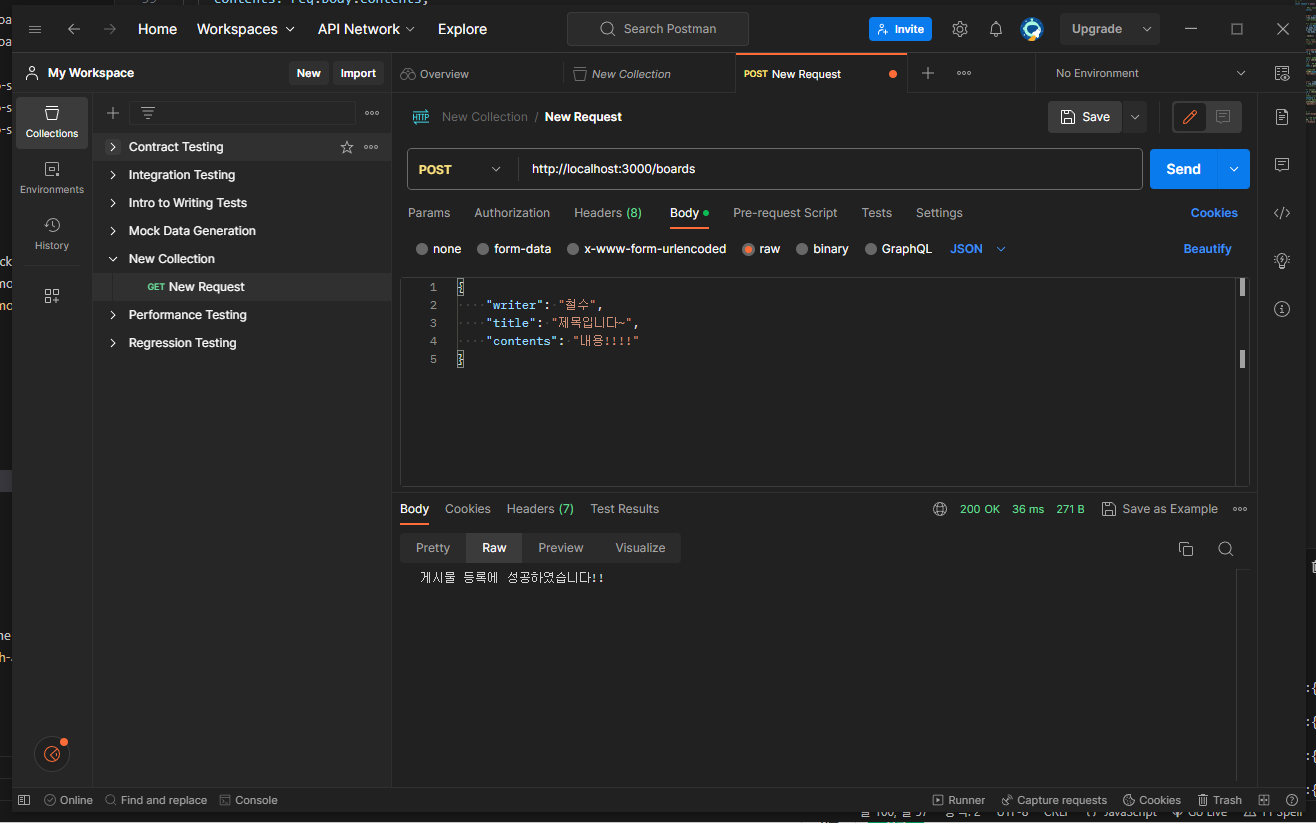Open the Environments sidebar section
Viewport: 1316px width, 823px height.
pos(52,178)
